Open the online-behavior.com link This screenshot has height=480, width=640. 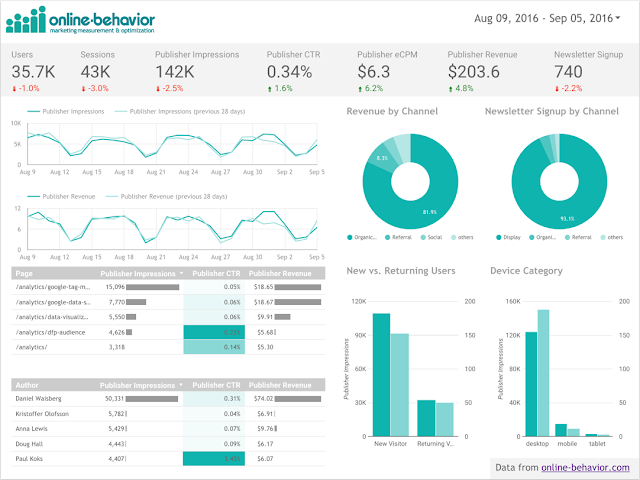tap(585, 468)
